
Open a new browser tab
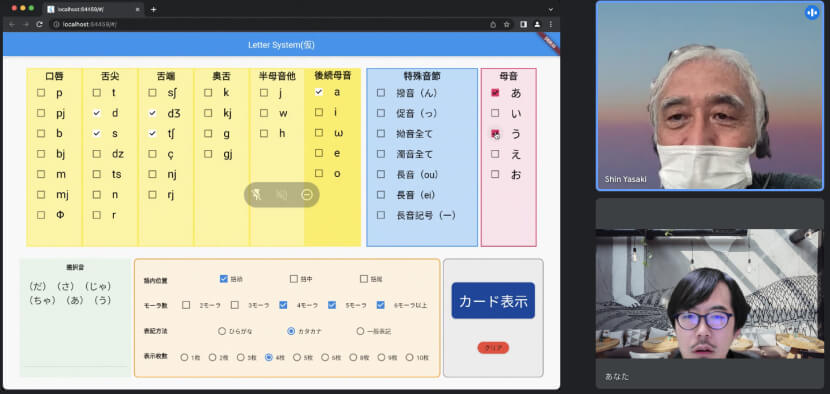[154, 10]
